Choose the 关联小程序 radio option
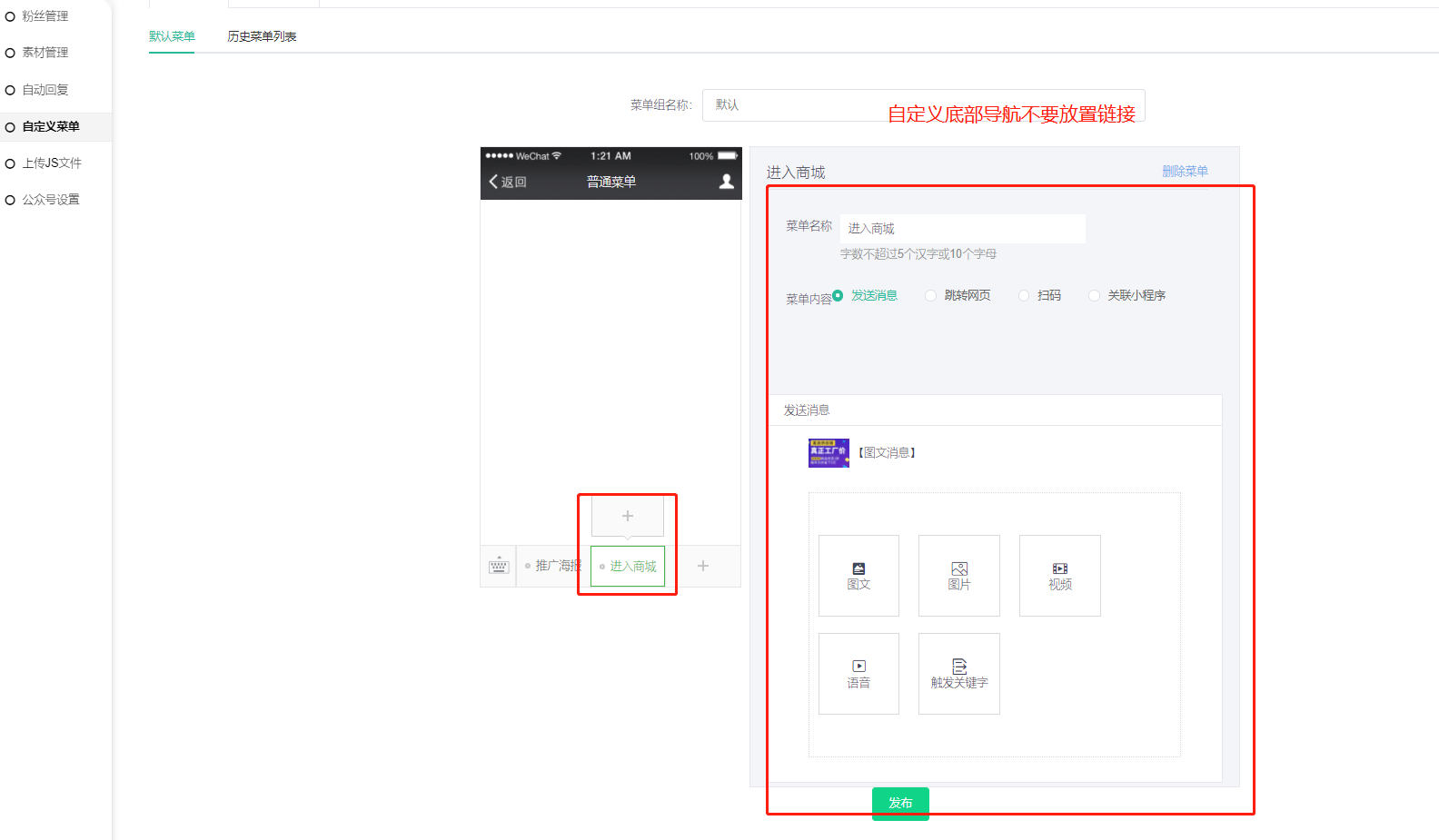 coord(1094,295)
